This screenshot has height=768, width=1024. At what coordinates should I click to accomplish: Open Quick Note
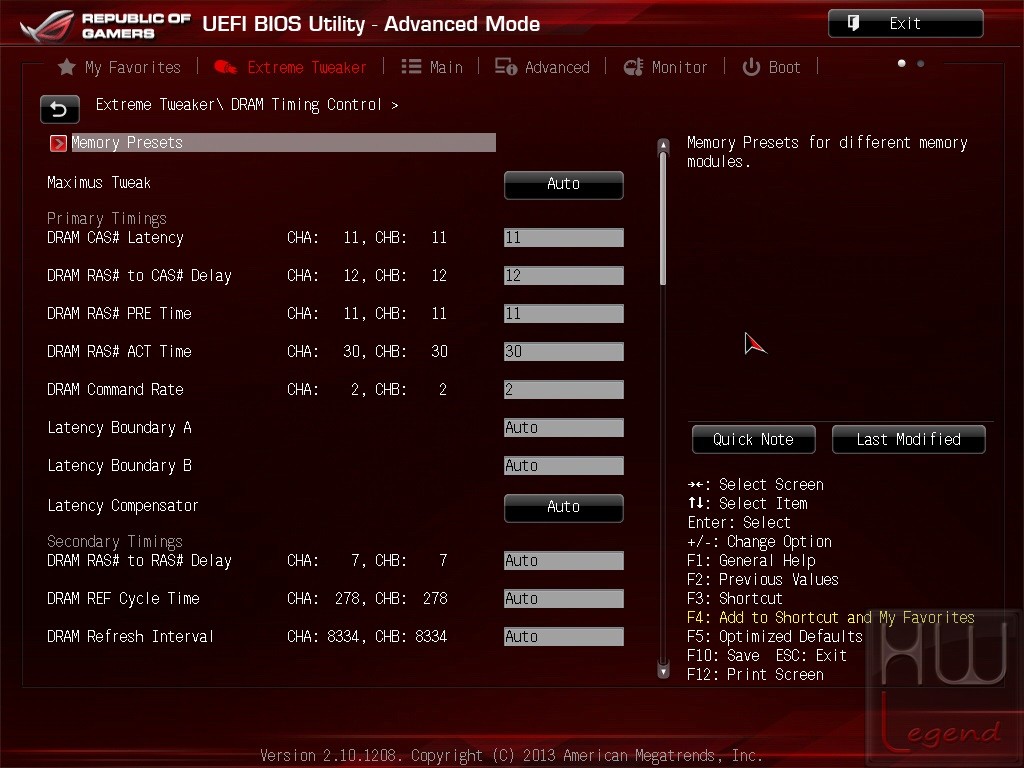click(x=754, y=440)
